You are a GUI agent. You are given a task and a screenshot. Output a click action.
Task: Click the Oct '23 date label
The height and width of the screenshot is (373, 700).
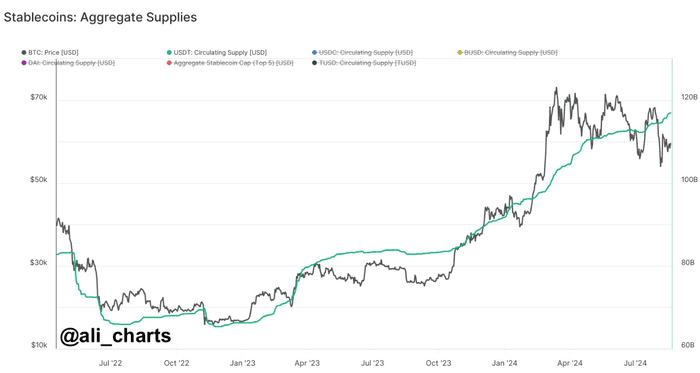[438, 363]
